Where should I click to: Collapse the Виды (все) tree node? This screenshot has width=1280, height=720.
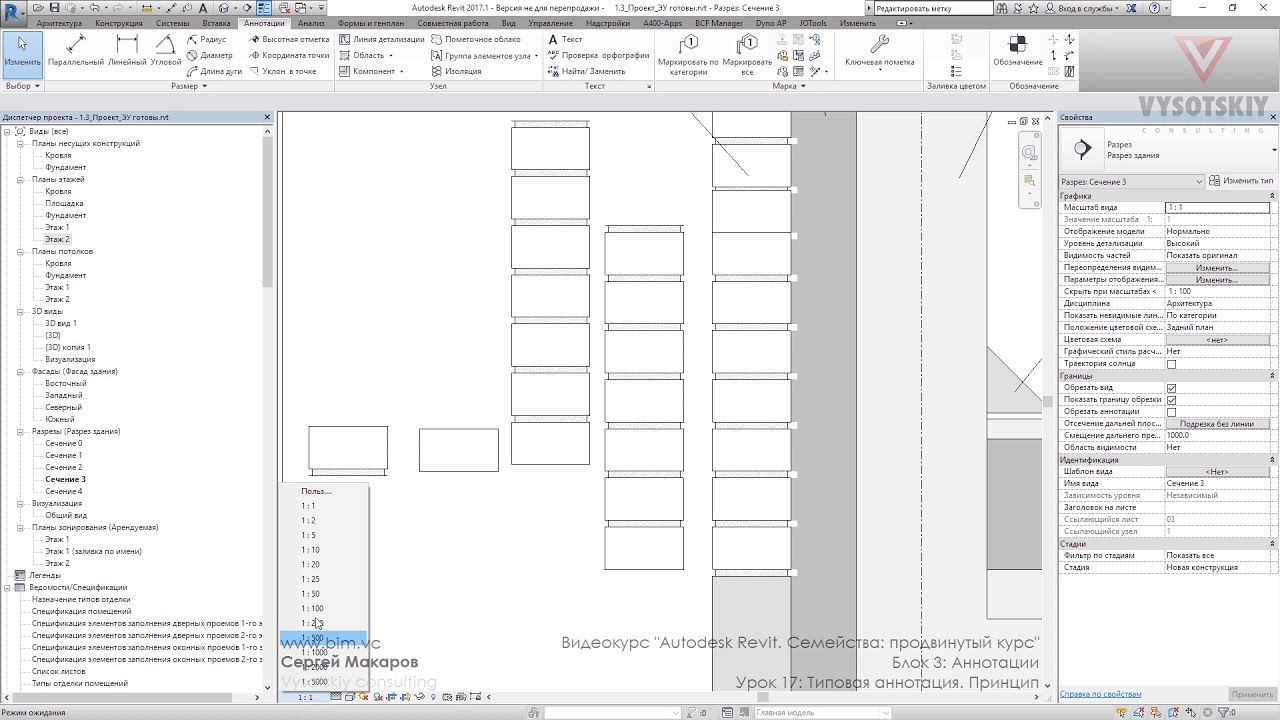pos(7,131)
